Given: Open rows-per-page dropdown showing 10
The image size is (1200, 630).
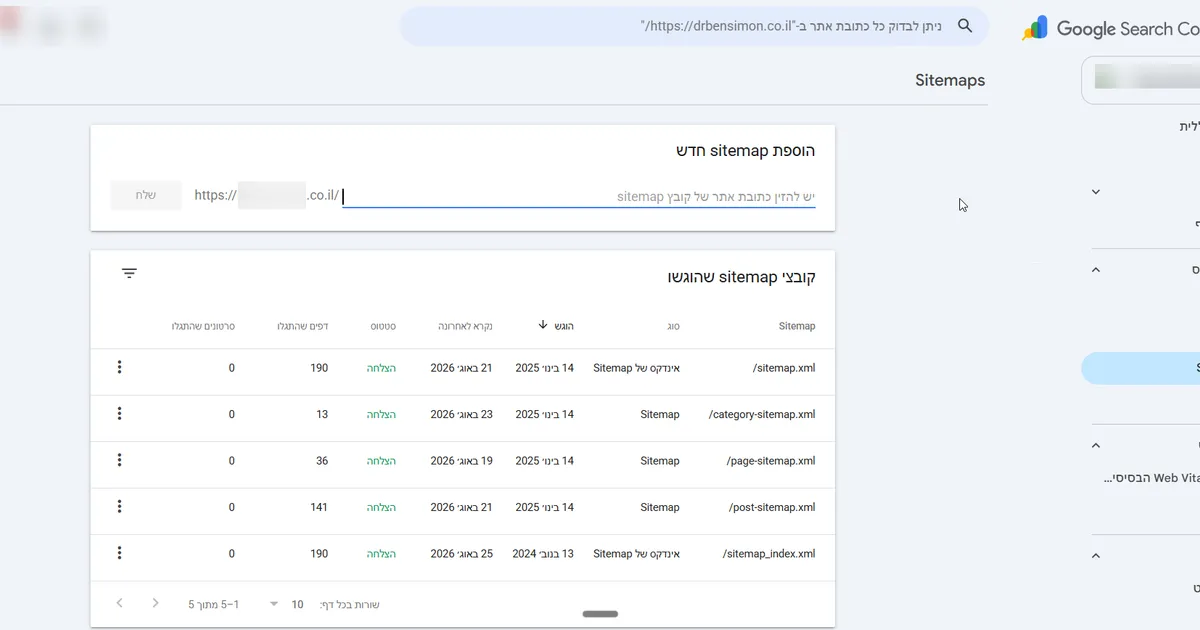Looking at the screenshot, I should click(285, 604).
